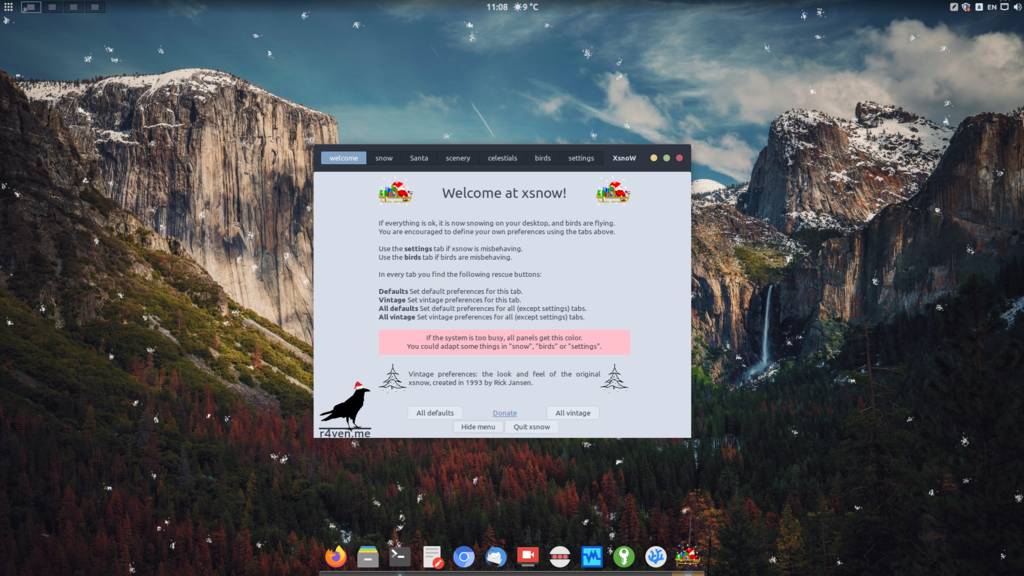Click the pen notes icon in the system tray
This screenshot has width=1024, height=576.
(x=954, y=7)
